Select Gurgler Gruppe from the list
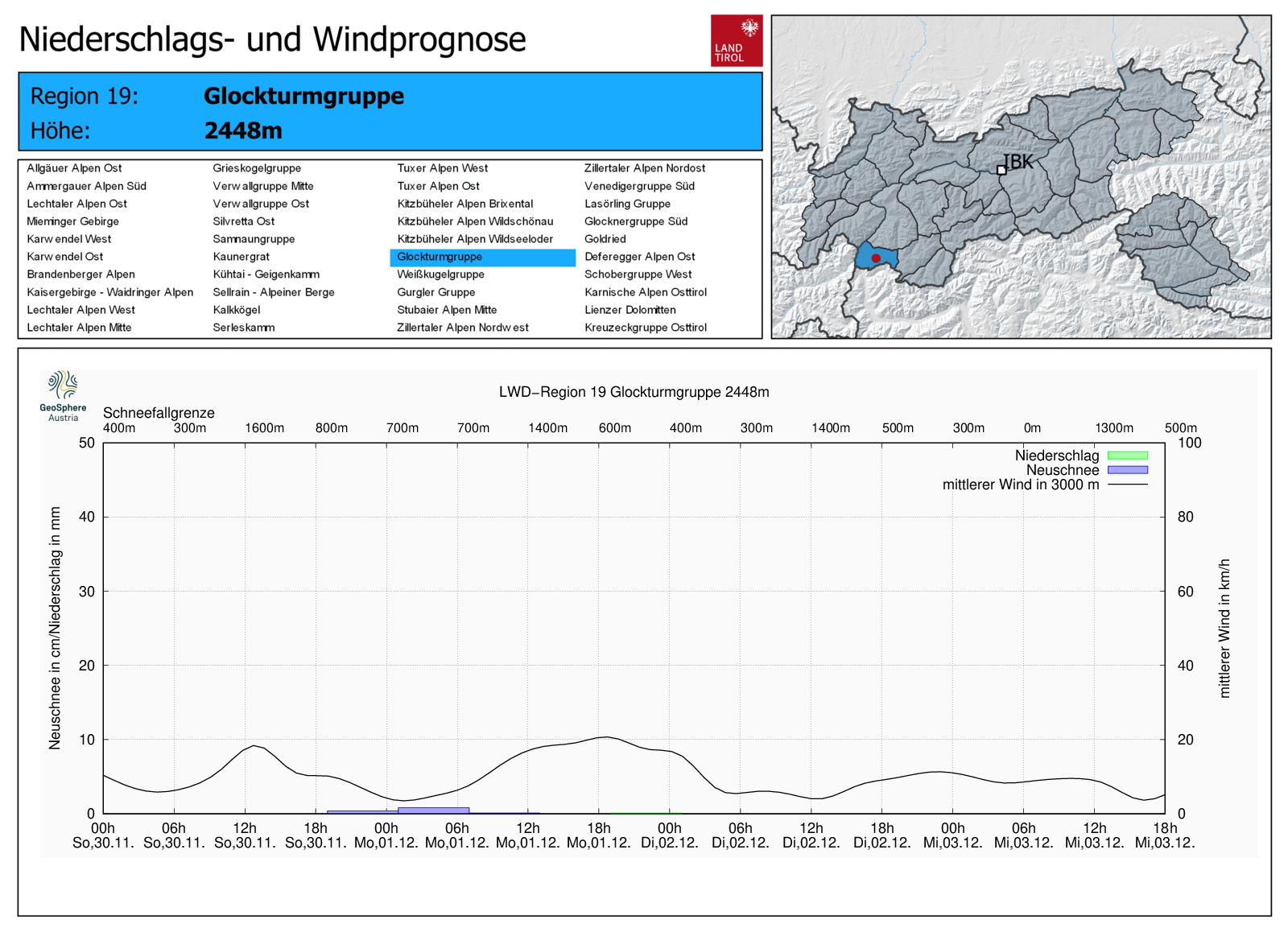Screen dimensions: 1288x928 tap(436, 292)
